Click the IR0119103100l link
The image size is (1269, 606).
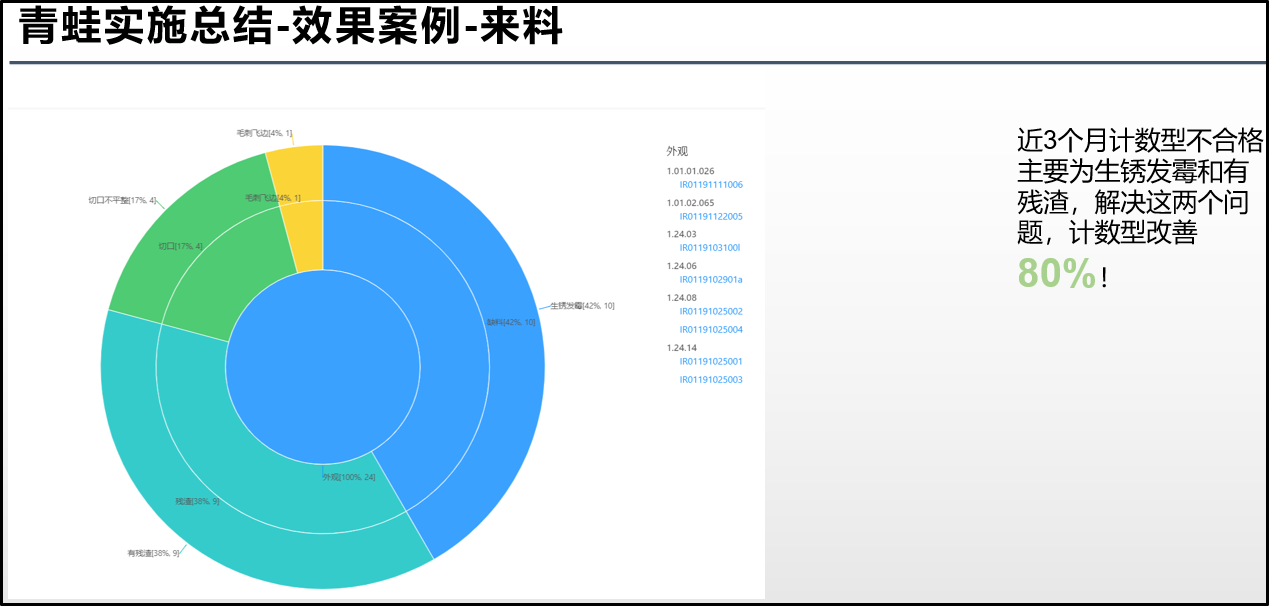(x=710, y=248)
